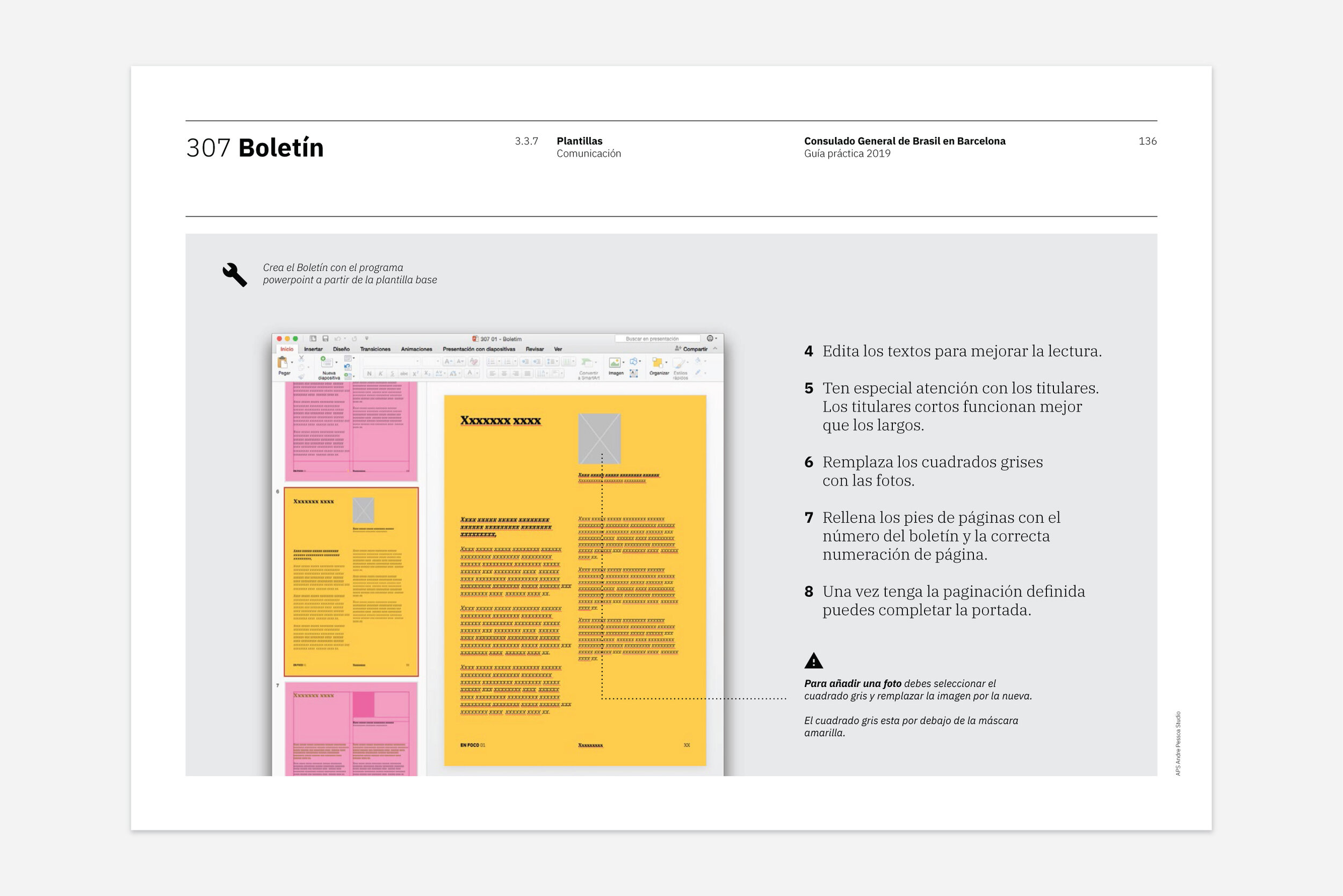
Task: Open the Transiciones tab
Action: (375, 349)
